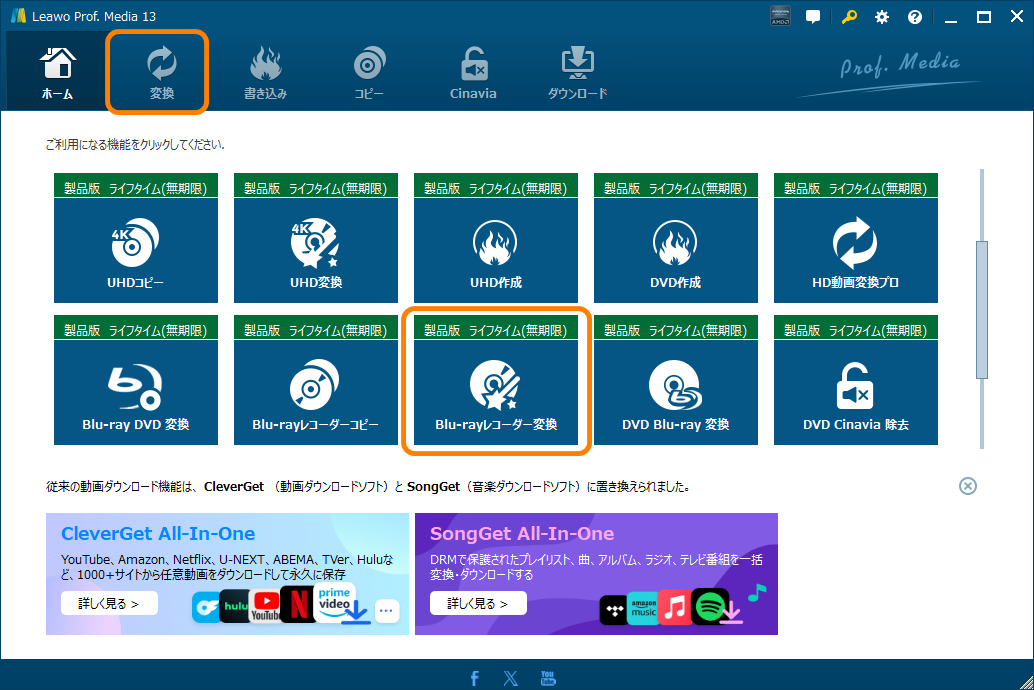Image resolution: width=1034 pixels, height=690 pixels.
Task: Click the CleverGet name in the notice text
Action: (x=234, y=486)
